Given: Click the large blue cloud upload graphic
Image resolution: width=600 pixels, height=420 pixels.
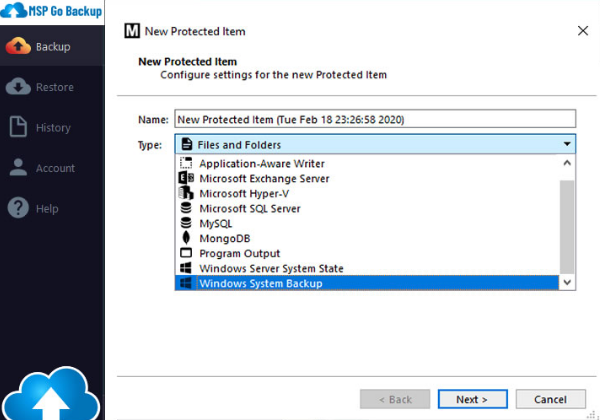Looking at the screenshot, I should 51,394.
